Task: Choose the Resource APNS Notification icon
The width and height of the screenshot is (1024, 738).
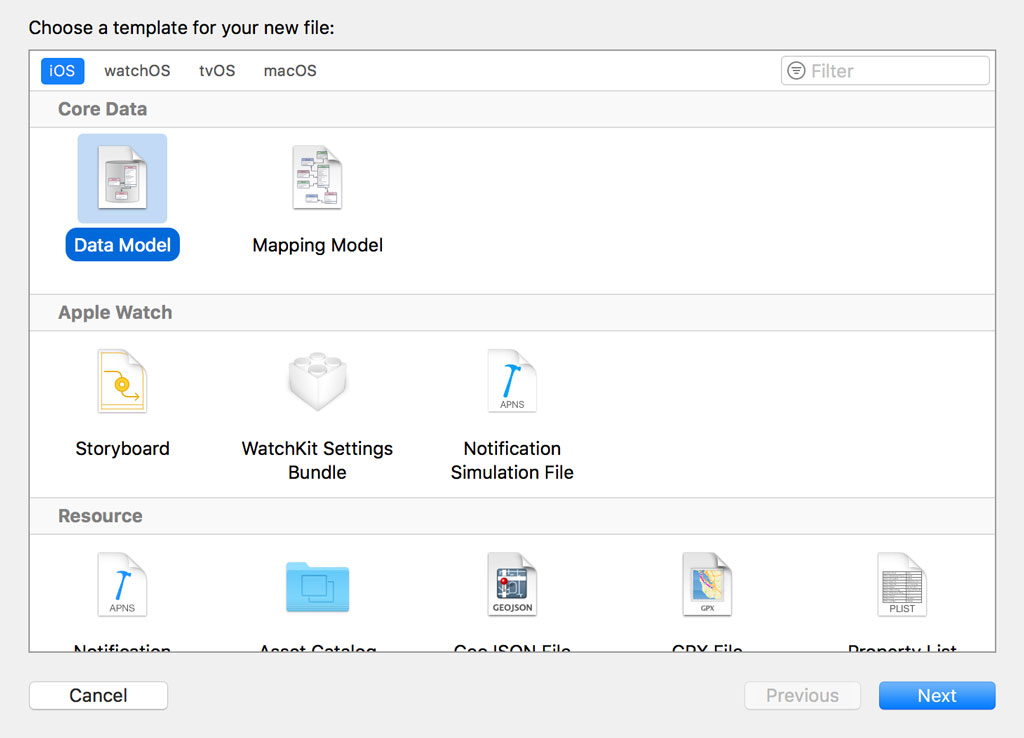Action: [x=122, y=585]
